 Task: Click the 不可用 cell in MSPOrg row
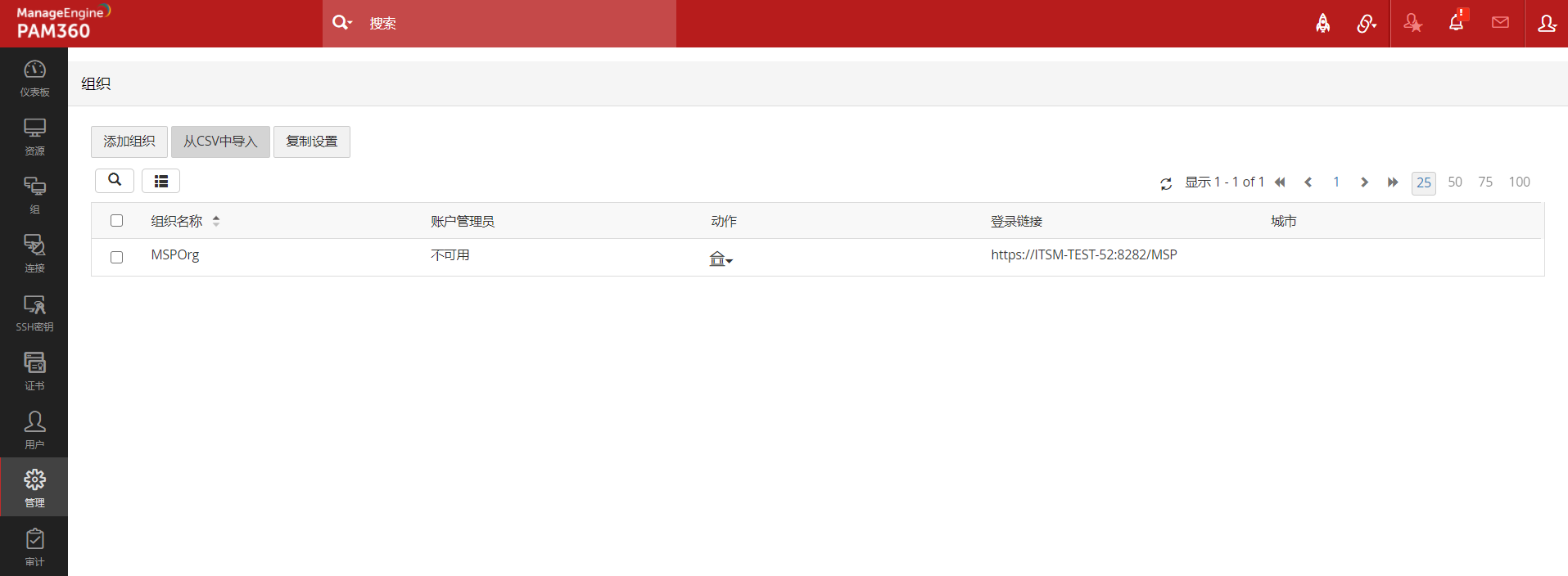click(x=450, y=255)
